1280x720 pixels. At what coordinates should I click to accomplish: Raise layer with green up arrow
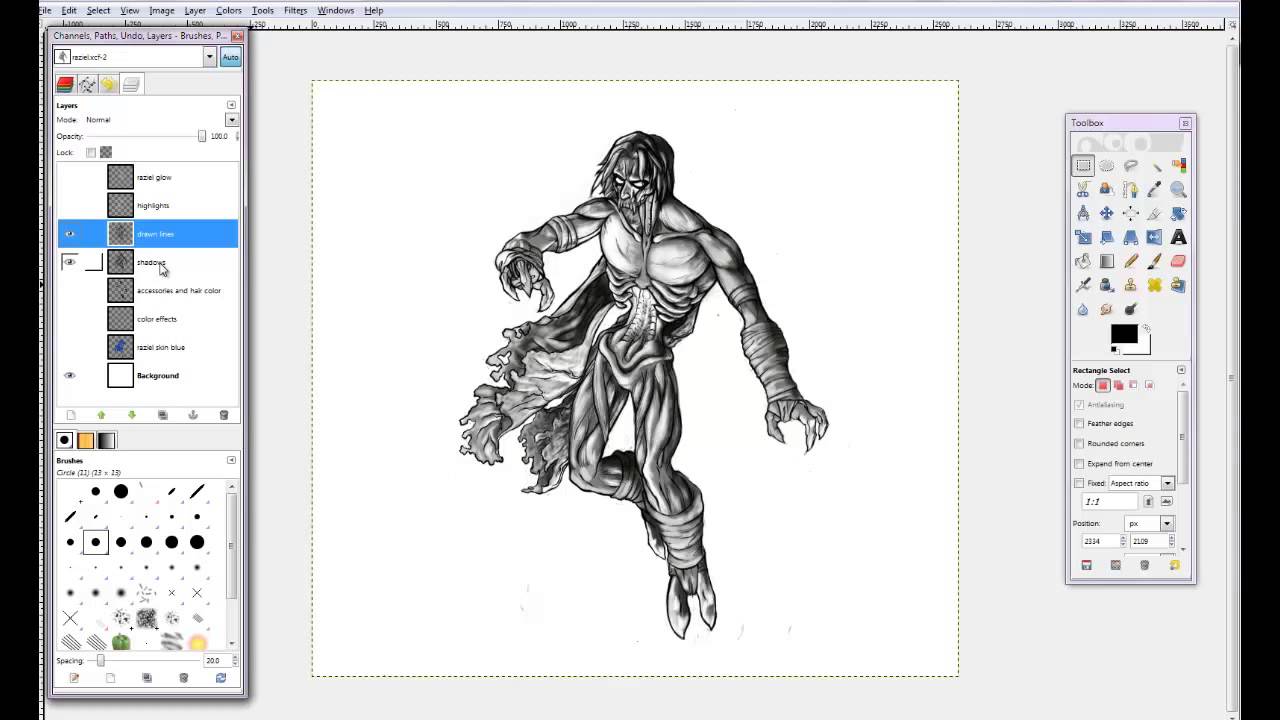(101, 415)
